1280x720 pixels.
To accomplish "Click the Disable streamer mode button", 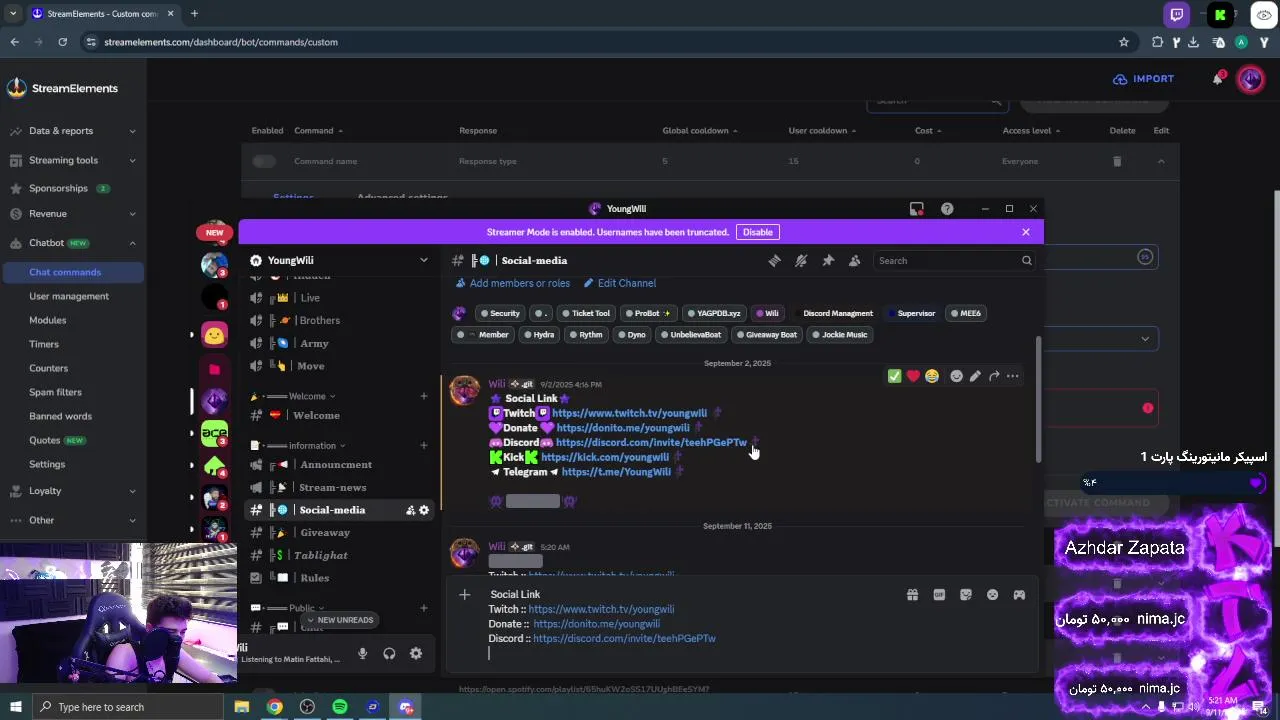I will tap(757, 232).
